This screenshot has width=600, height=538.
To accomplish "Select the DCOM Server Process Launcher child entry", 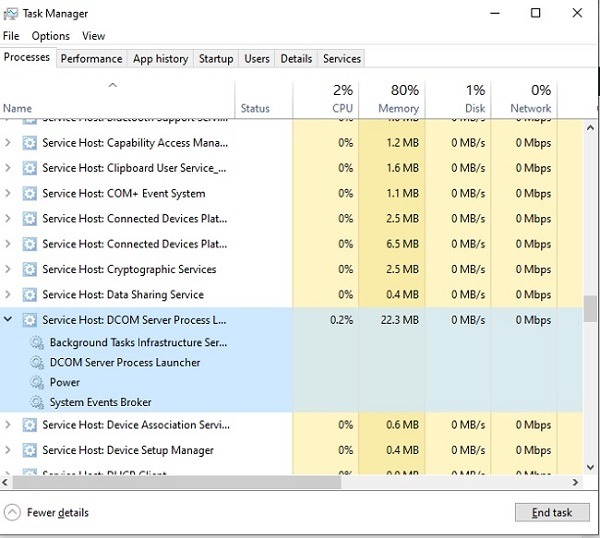I will 125,362.
